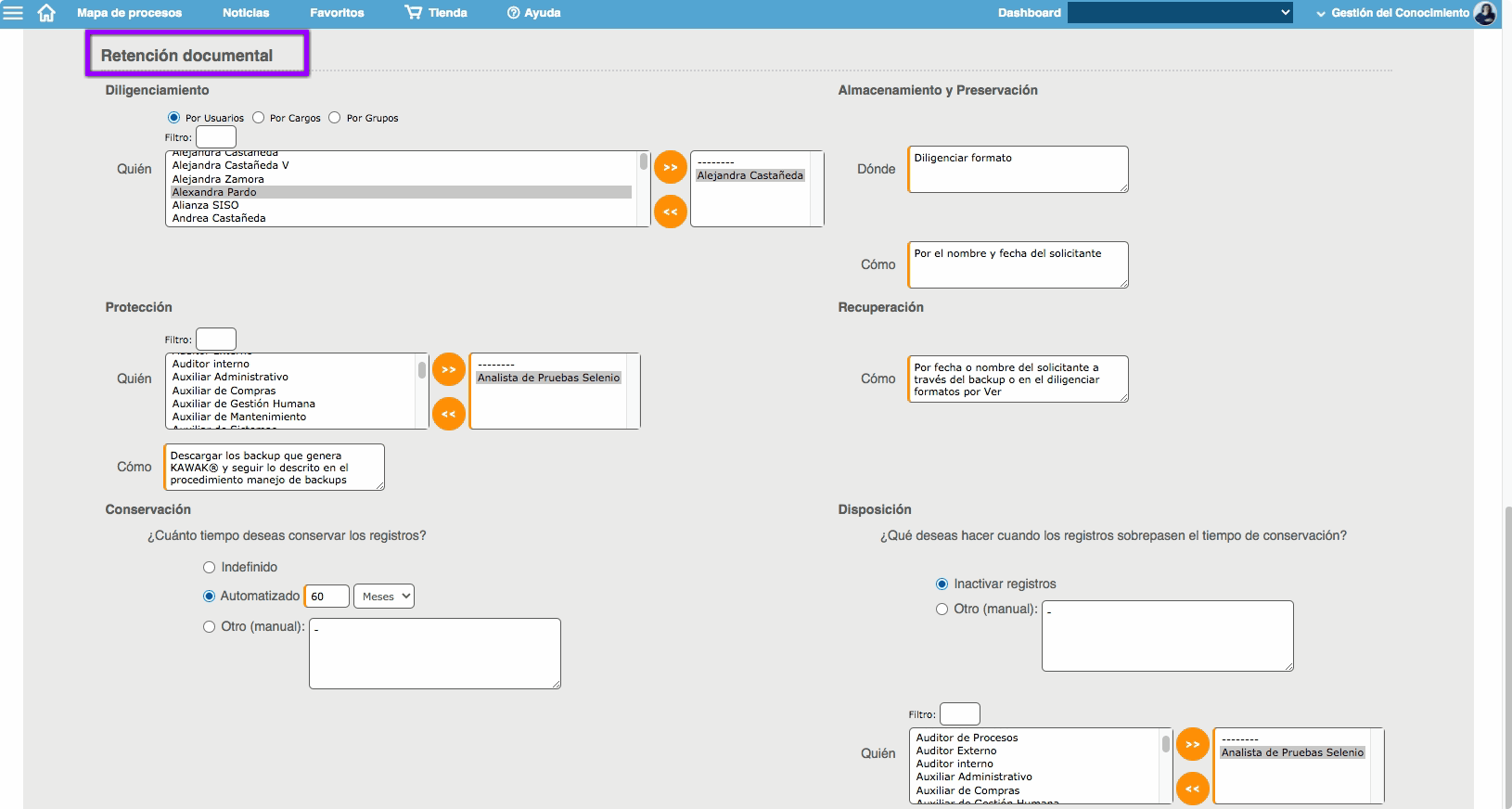The width and height of the screenshot is (1512, 809).
Task: Open the hamburger menu icon
Action: pos(13,13)
